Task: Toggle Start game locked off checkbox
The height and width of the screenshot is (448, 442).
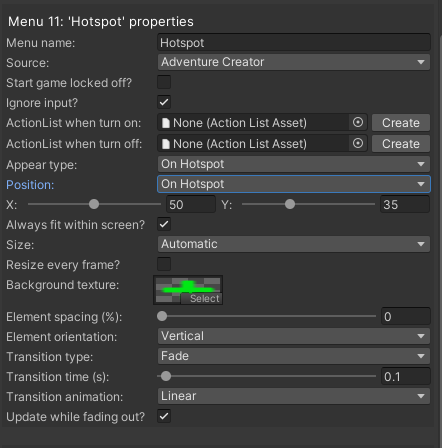Action: pyautogui.click(x=164, y=82)
